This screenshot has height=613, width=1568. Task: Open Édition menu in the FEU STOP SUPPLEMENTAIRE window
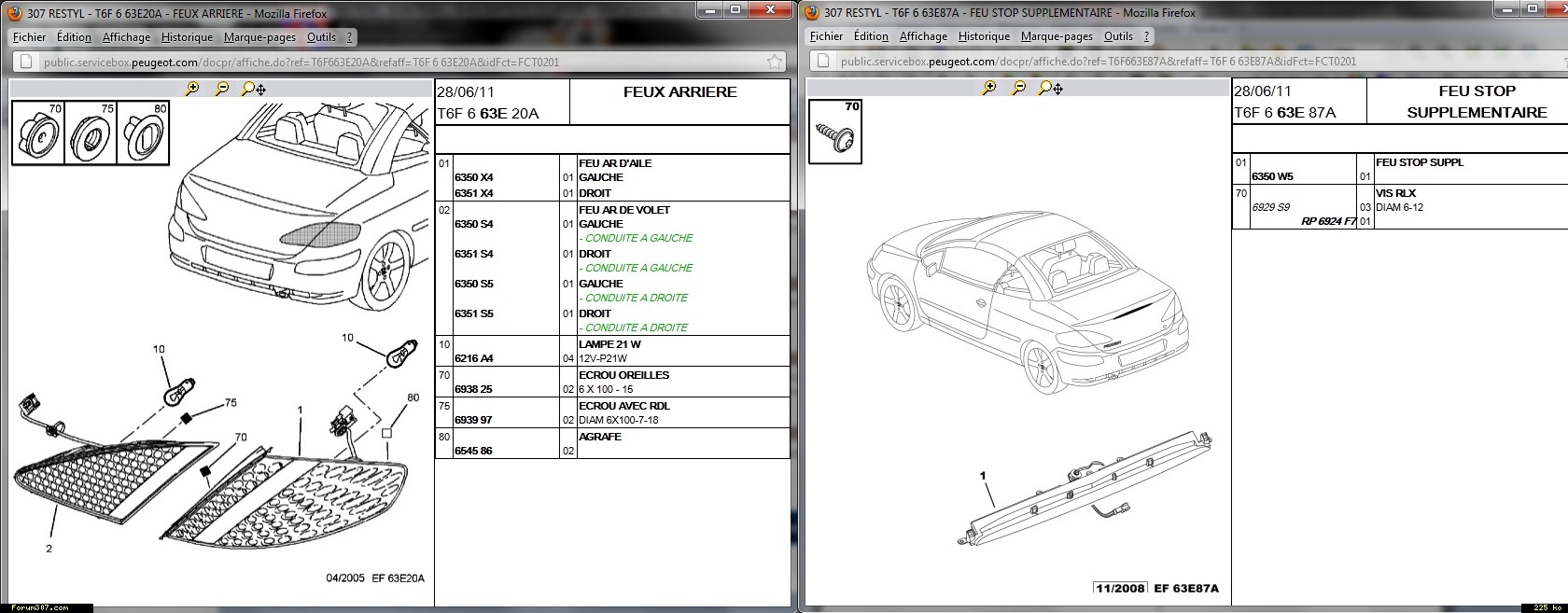coord(871,36)
